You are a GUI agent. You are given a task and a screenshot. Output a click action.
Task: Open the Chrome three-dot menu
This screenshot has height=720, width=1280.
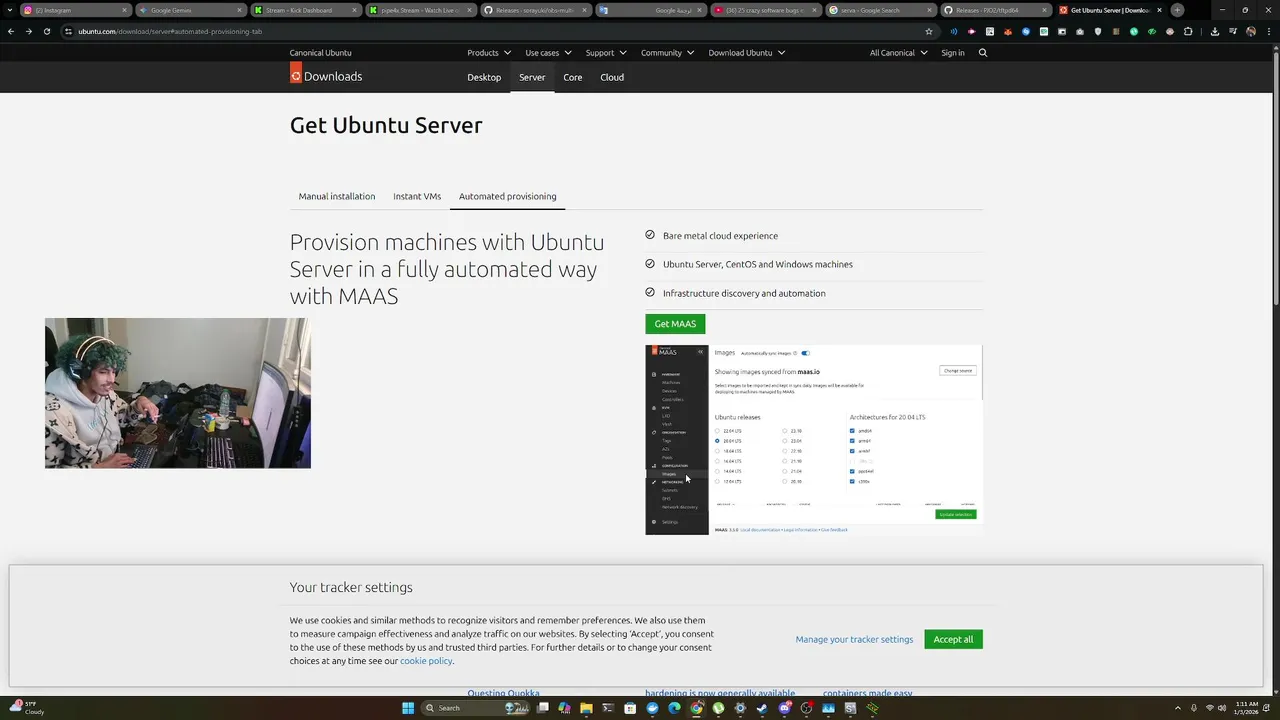pyautogui.click(x=1269, y=31)
